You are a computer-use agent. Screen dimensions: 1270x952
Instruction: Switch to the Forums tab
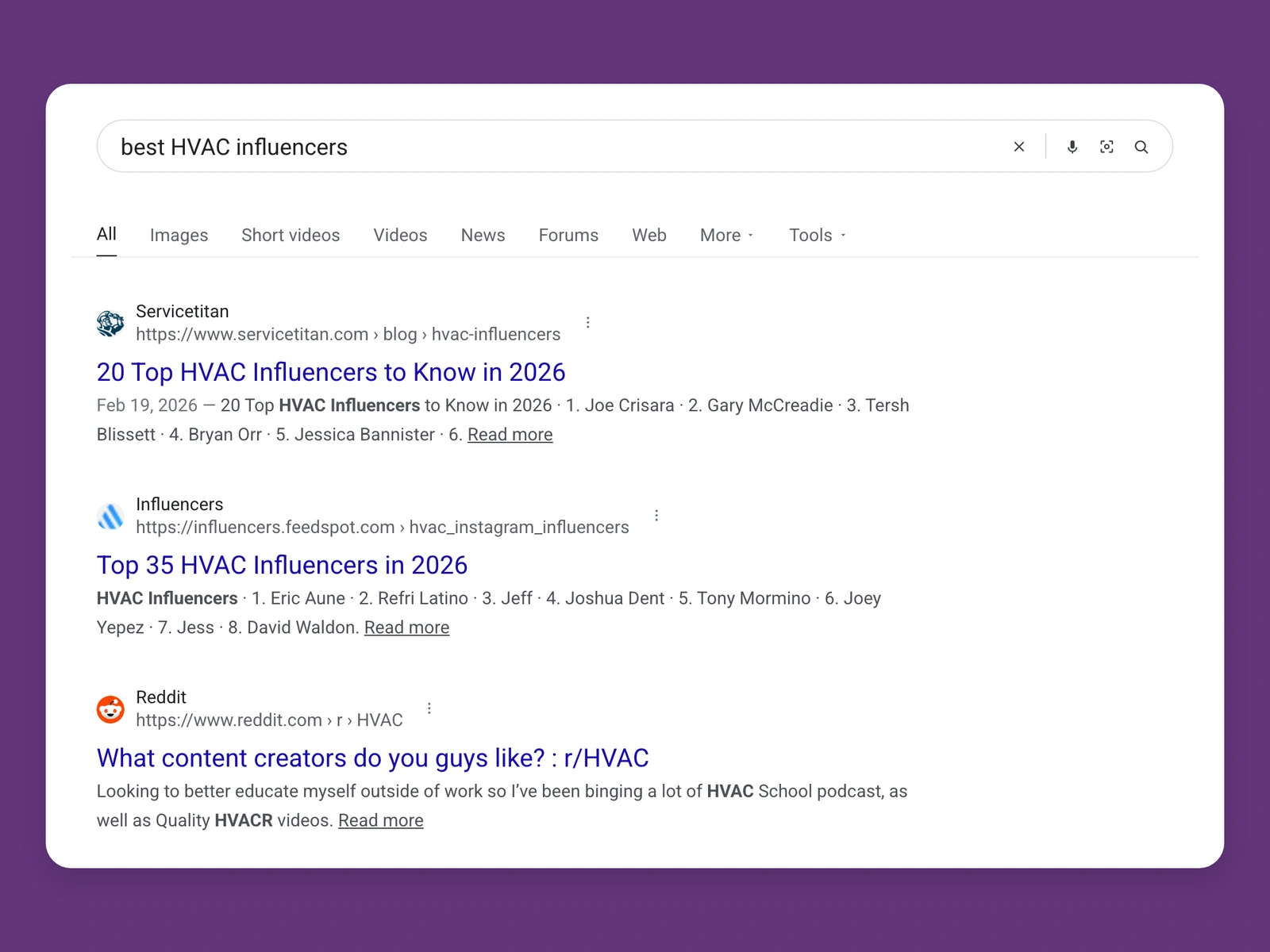(x=568, y=235)
